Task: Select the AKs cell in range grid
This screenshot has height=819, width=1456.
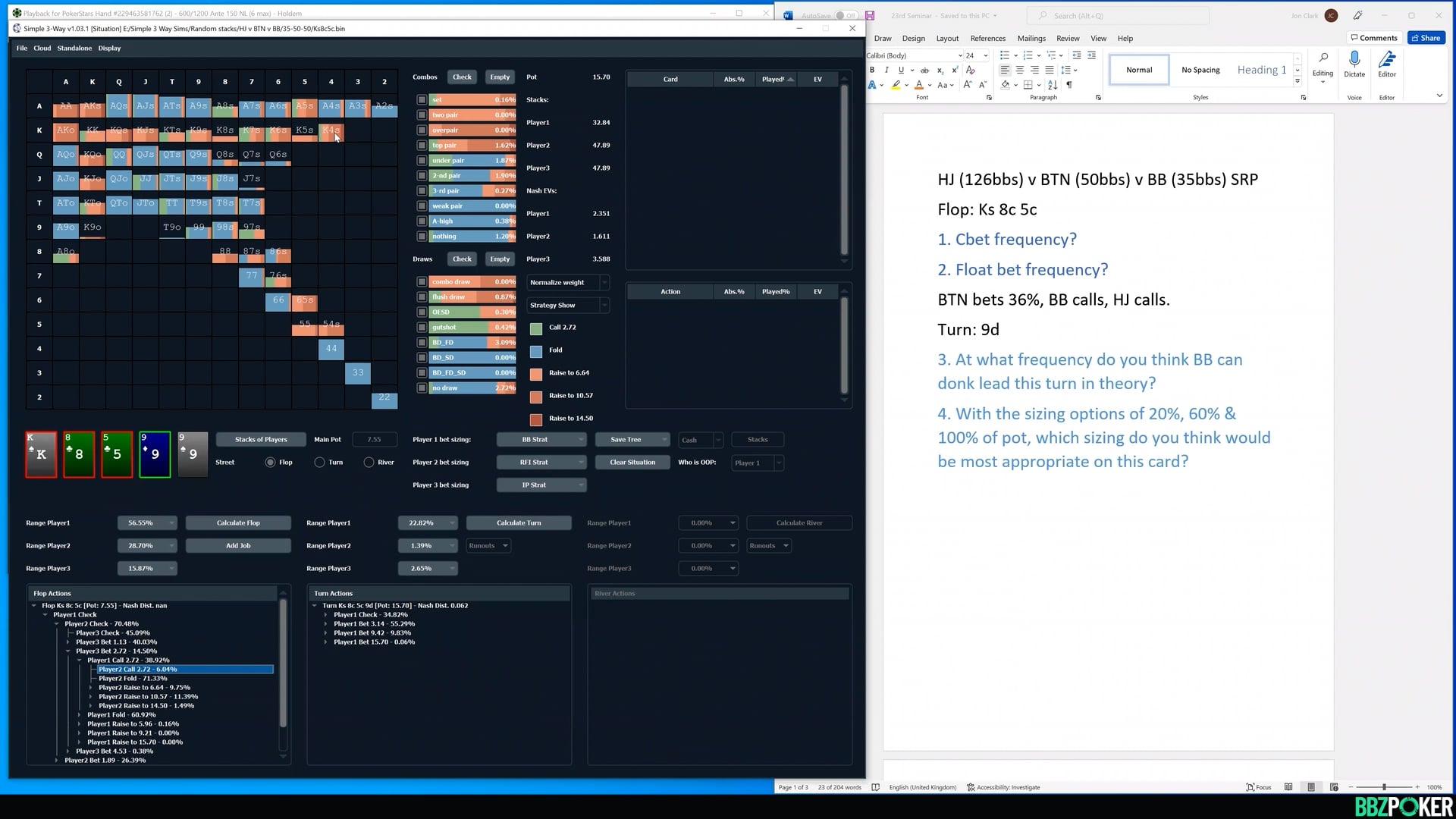Action: pyautogui.click(x=93, y=106)
